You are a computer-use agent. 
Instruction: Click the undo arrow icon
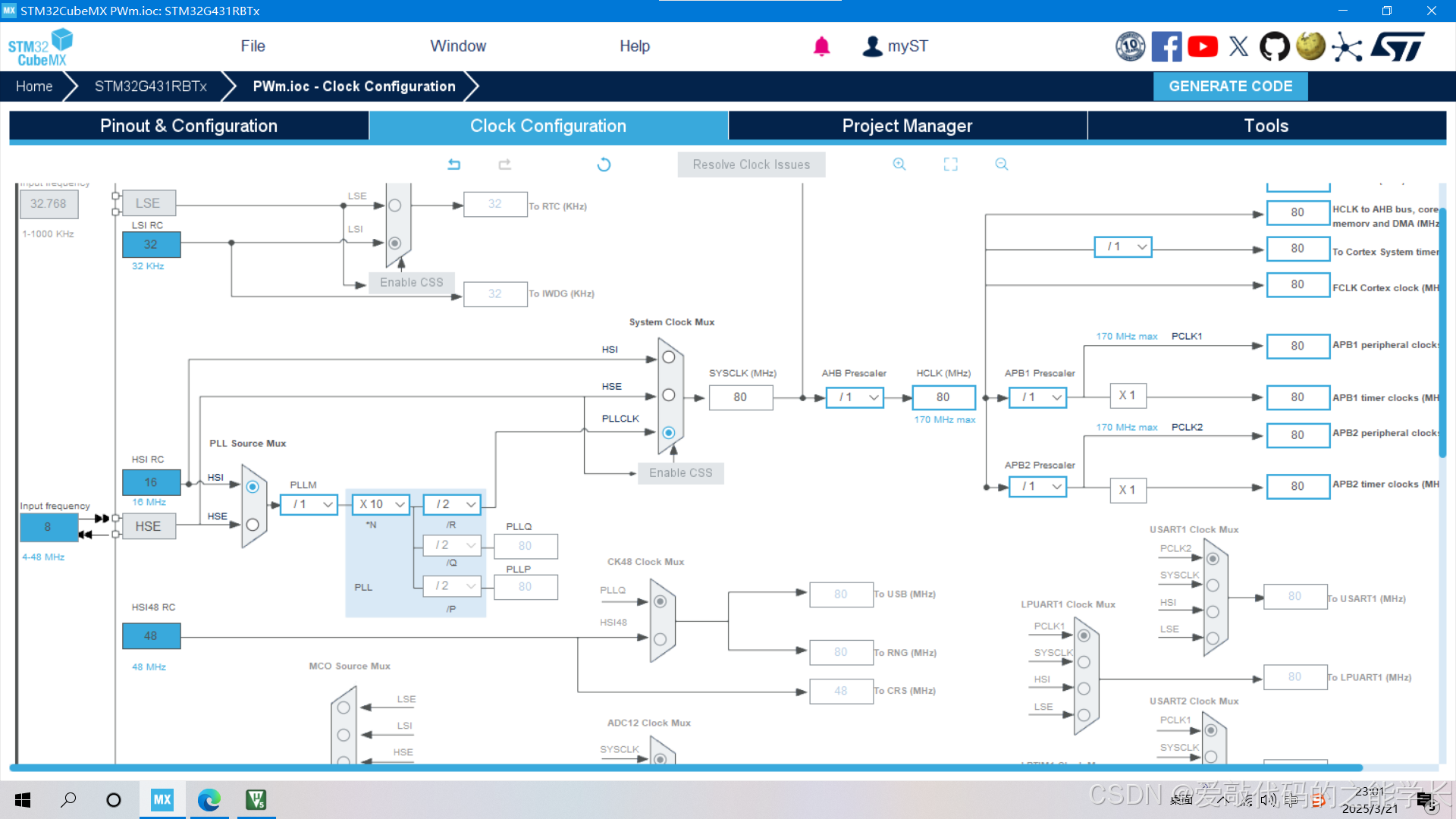(453, 165)
